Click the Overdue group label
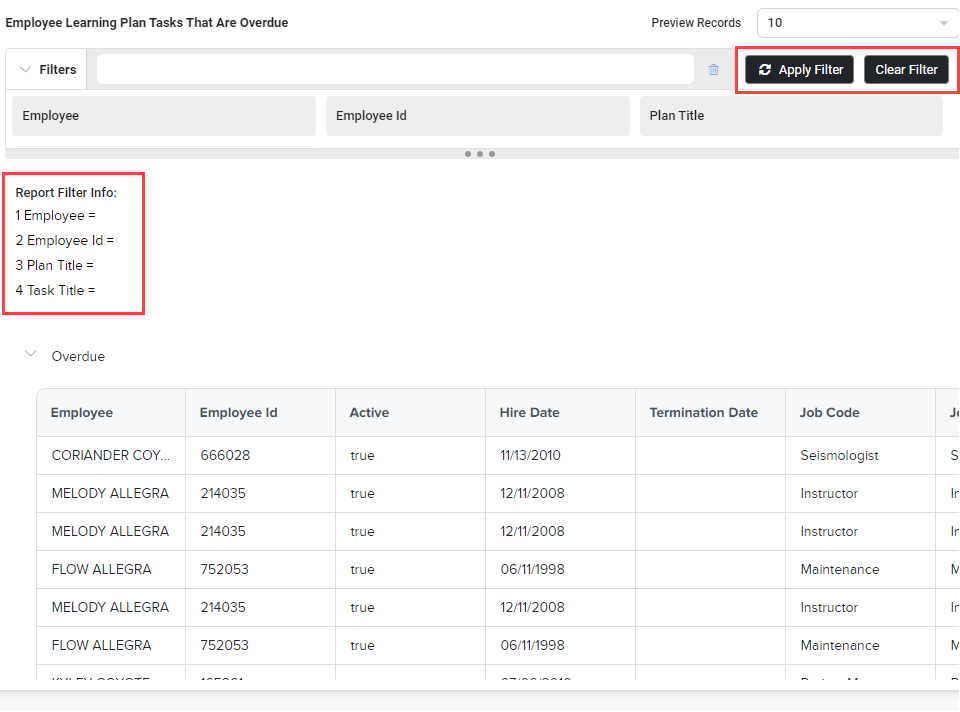Viewport: 960px width, 712px height. [x=78, y=356]
